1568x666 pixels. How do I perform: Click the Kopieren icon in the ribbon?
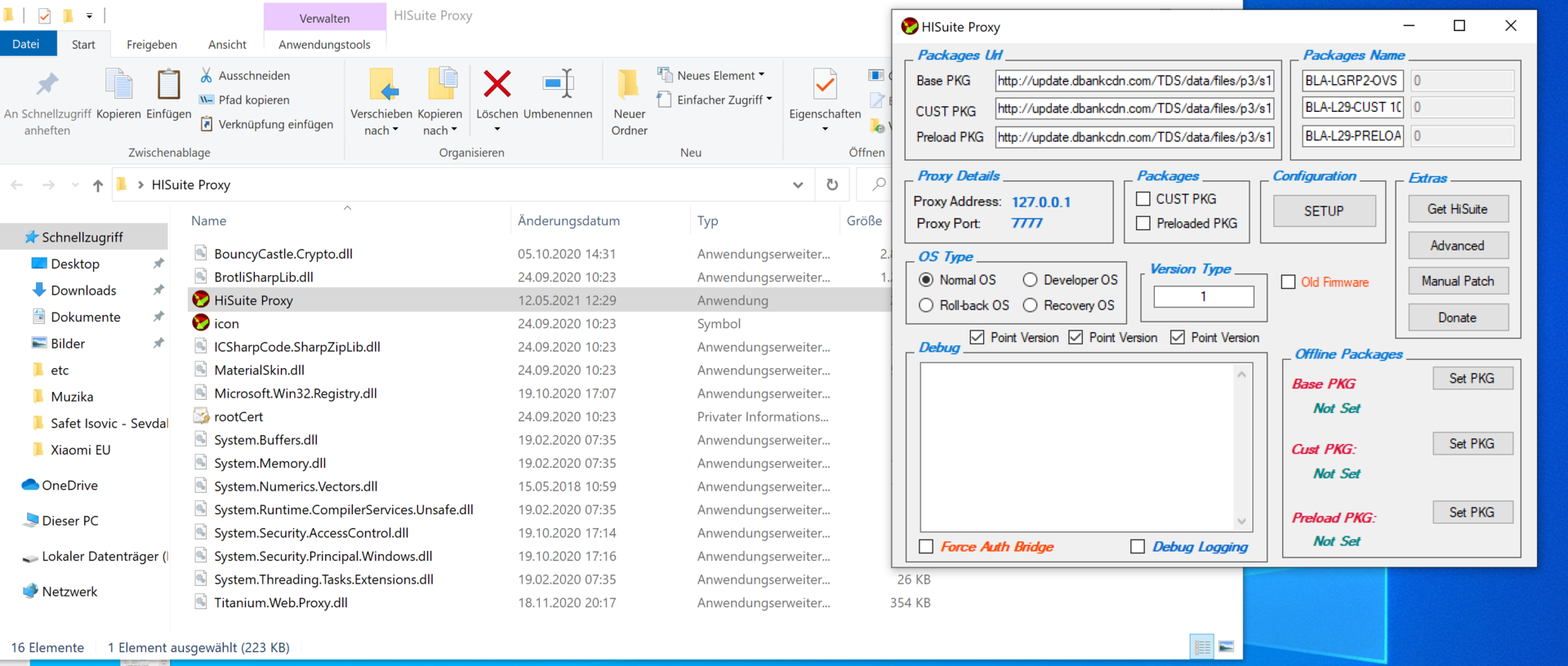118,85
